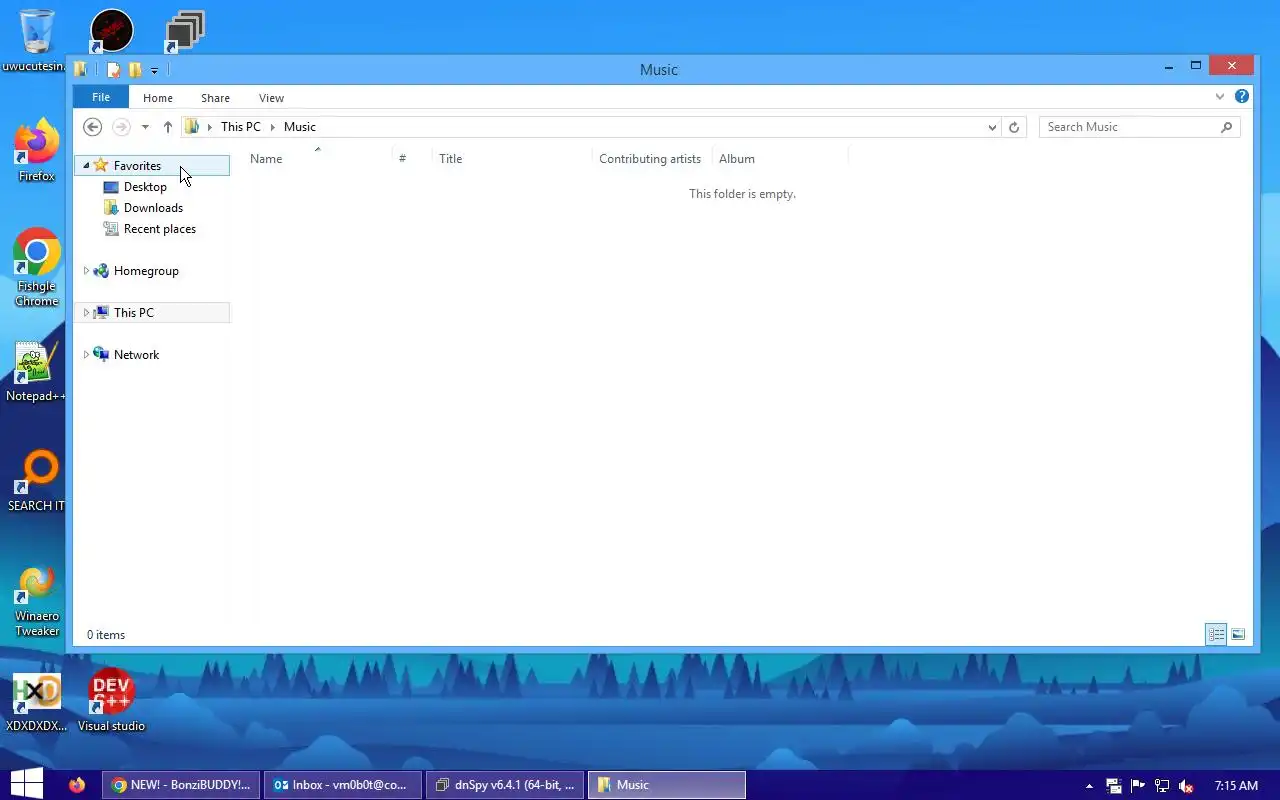
Task: Switch to Details view in status bar
Action: (x=1216, y=635)
